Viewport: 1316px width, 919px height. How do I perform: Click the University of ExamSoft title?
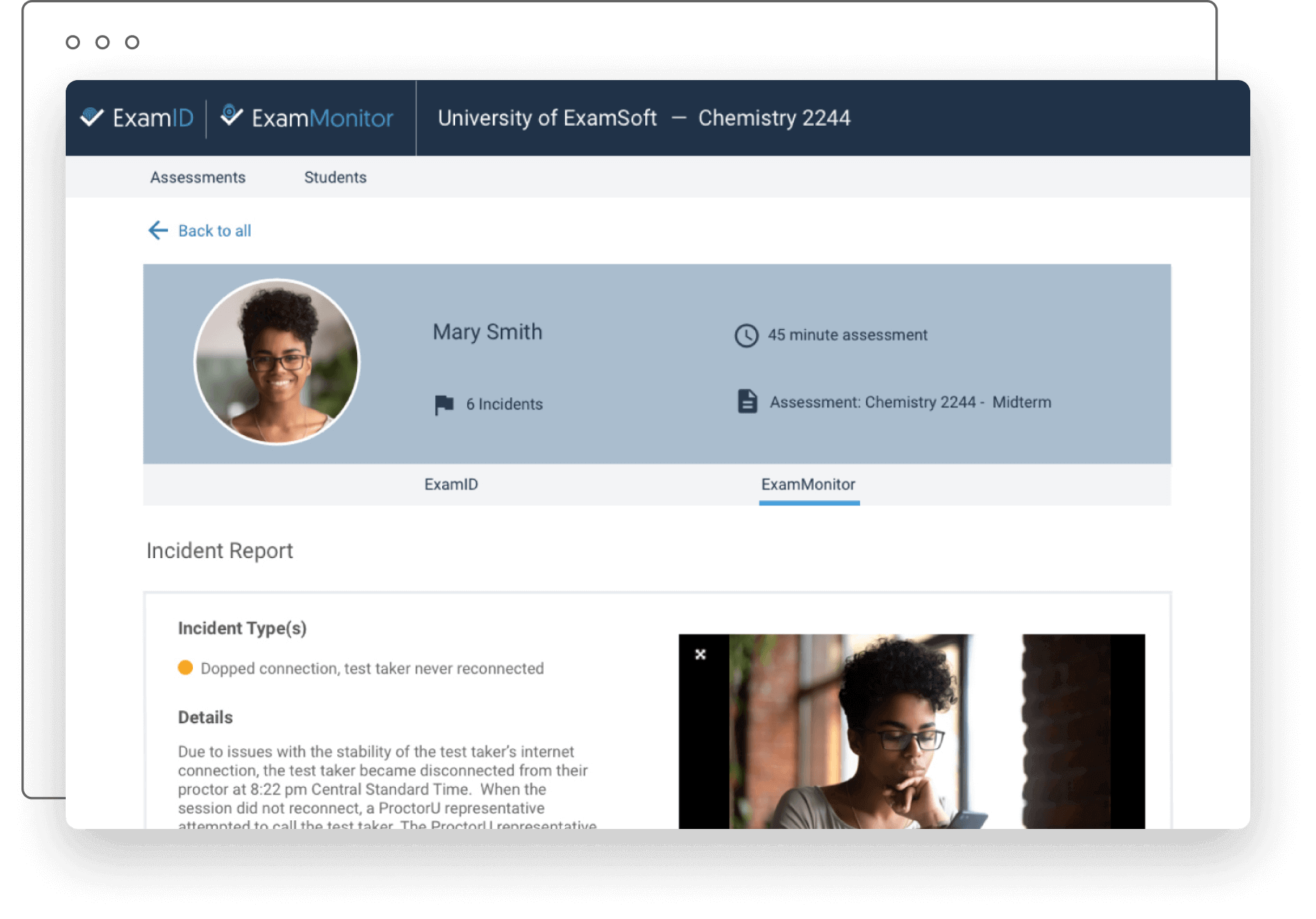pyautogui.click(x=547, y=118)
